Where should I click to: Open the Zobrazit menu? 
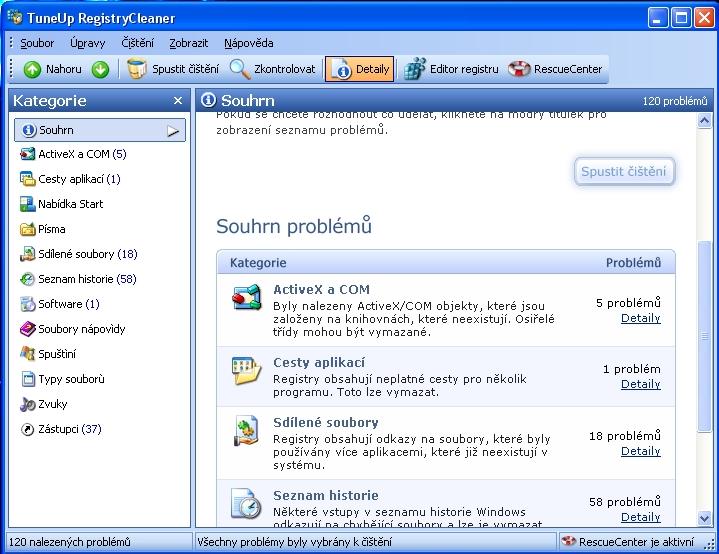pyautogui.click(x=188, y=43)
